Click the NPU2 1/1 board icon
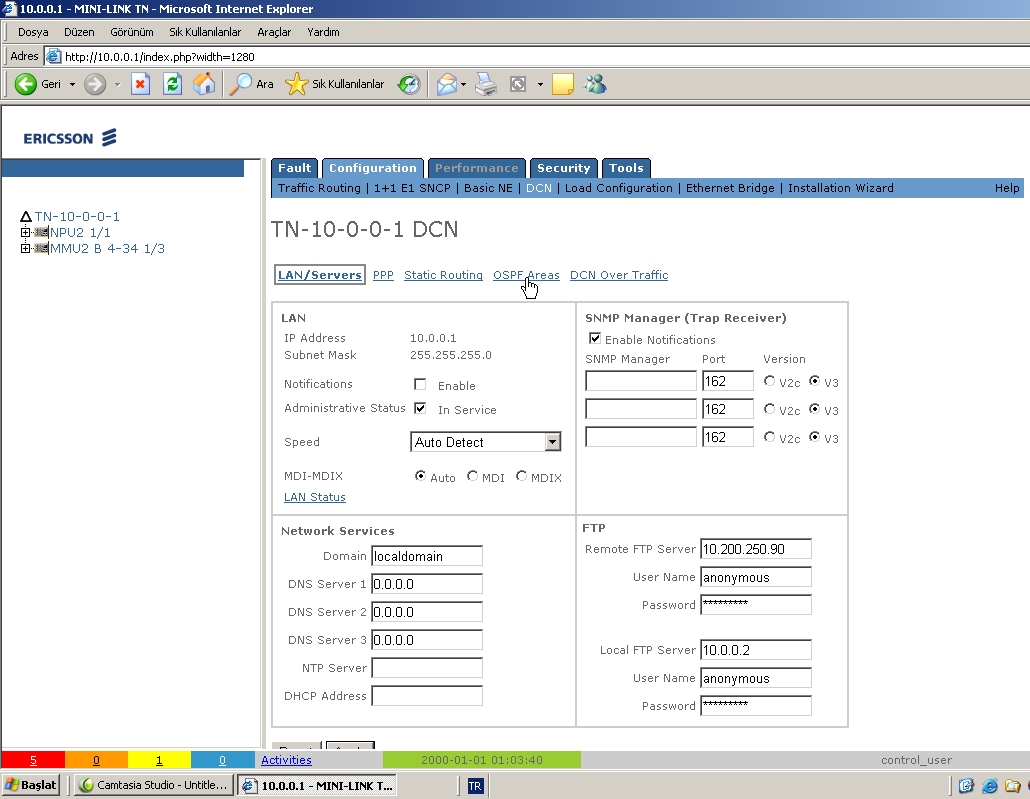The height and width of the screenshot is (799, 1030). tap(41, 232)
